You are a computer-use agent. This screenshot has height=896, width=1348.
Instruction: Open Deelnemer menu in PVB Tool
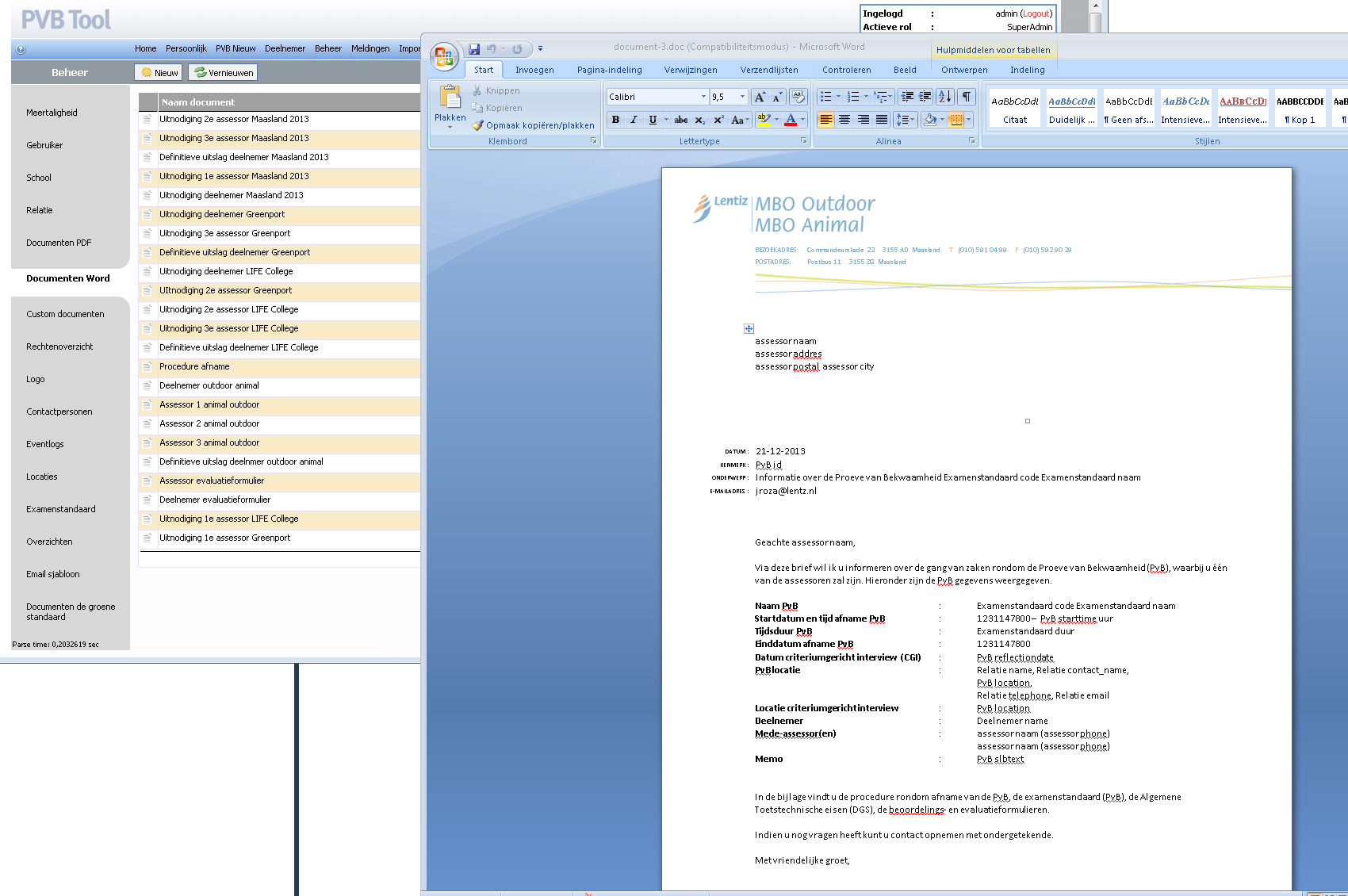285,48
